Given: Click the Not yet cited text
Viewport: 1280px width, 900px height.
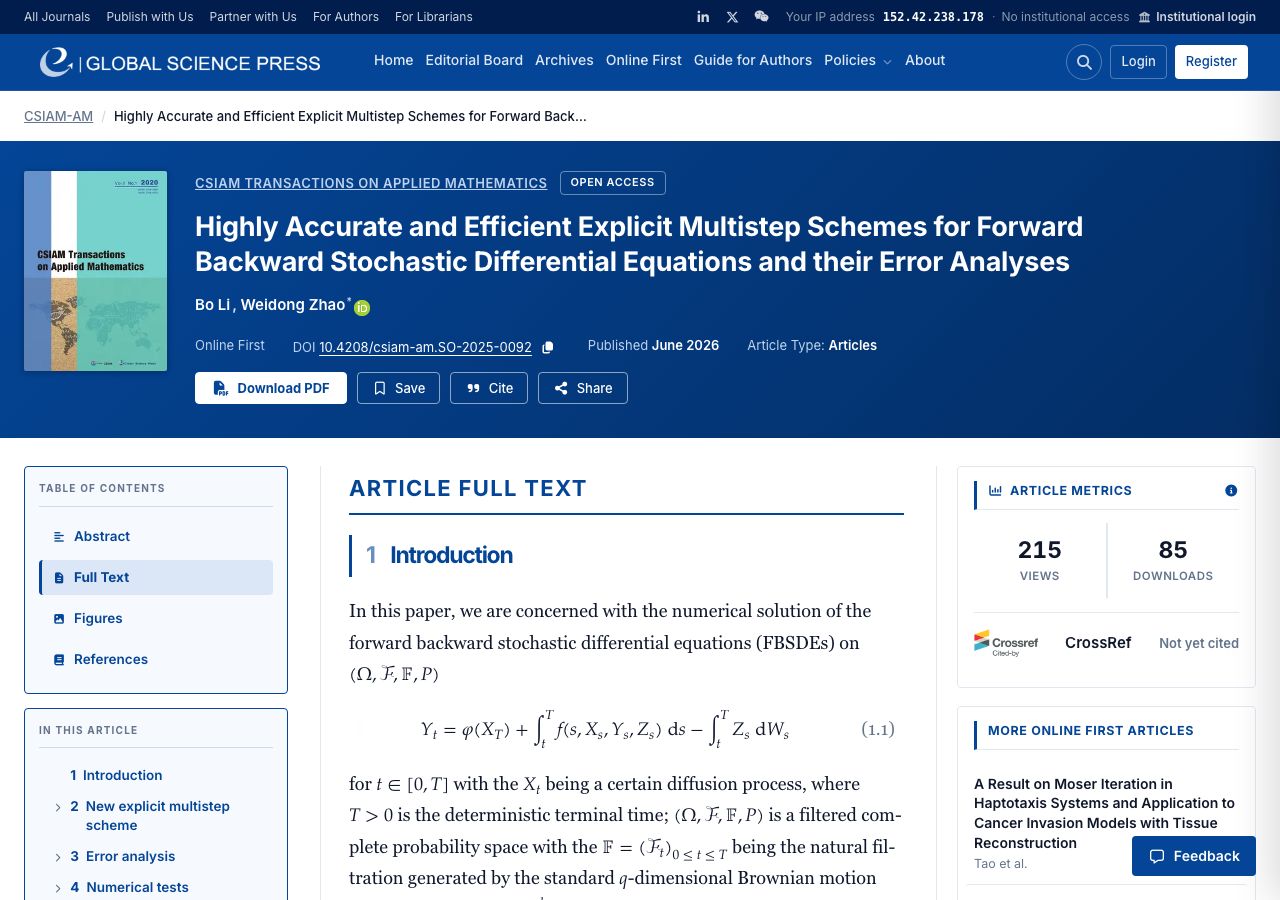Looking at the screenshot, I should (1199, 644).
